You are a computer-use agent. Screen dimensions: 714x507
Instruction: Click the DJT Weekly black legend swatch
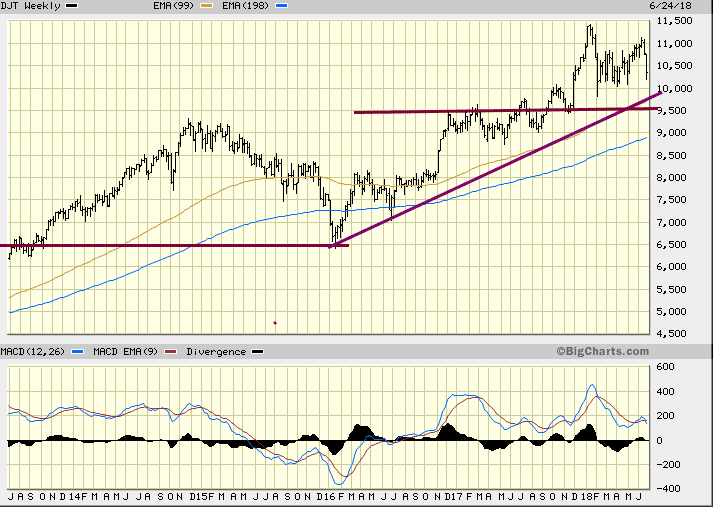71,6
